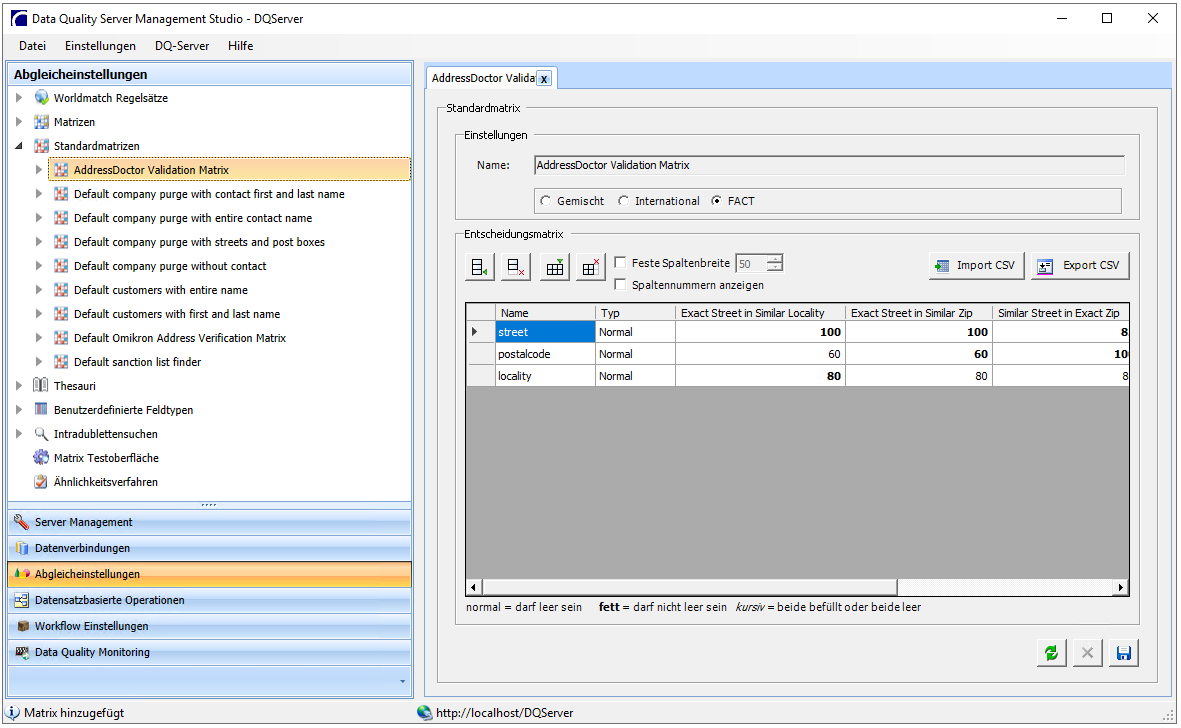Viewport: 1181px width, 728px height.
Task: Click the info icon in the status bar
Action: click(x=13, y=712)
